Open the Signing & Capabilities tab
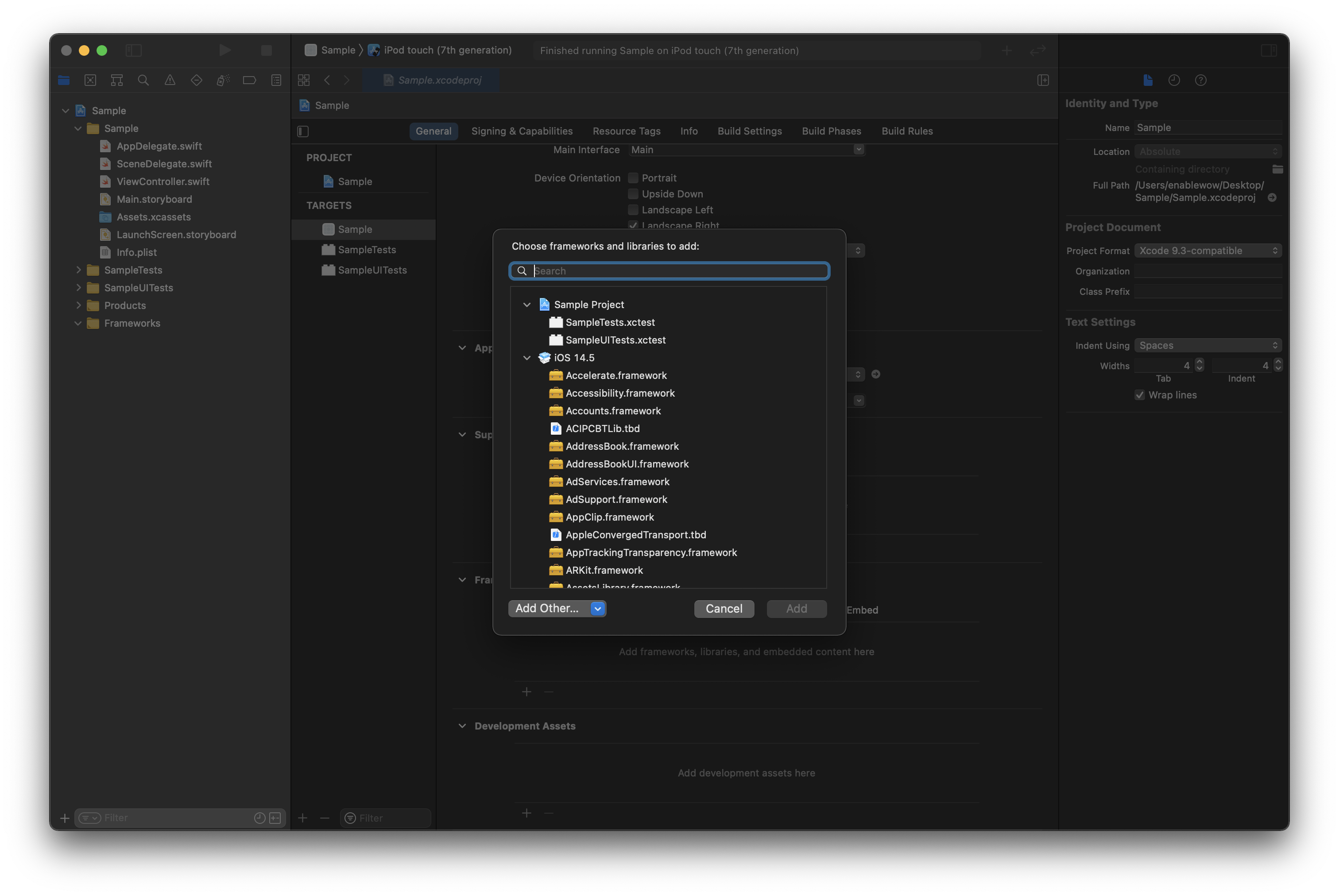This screenshot has width=1339, height=896. tap(521, 131)
